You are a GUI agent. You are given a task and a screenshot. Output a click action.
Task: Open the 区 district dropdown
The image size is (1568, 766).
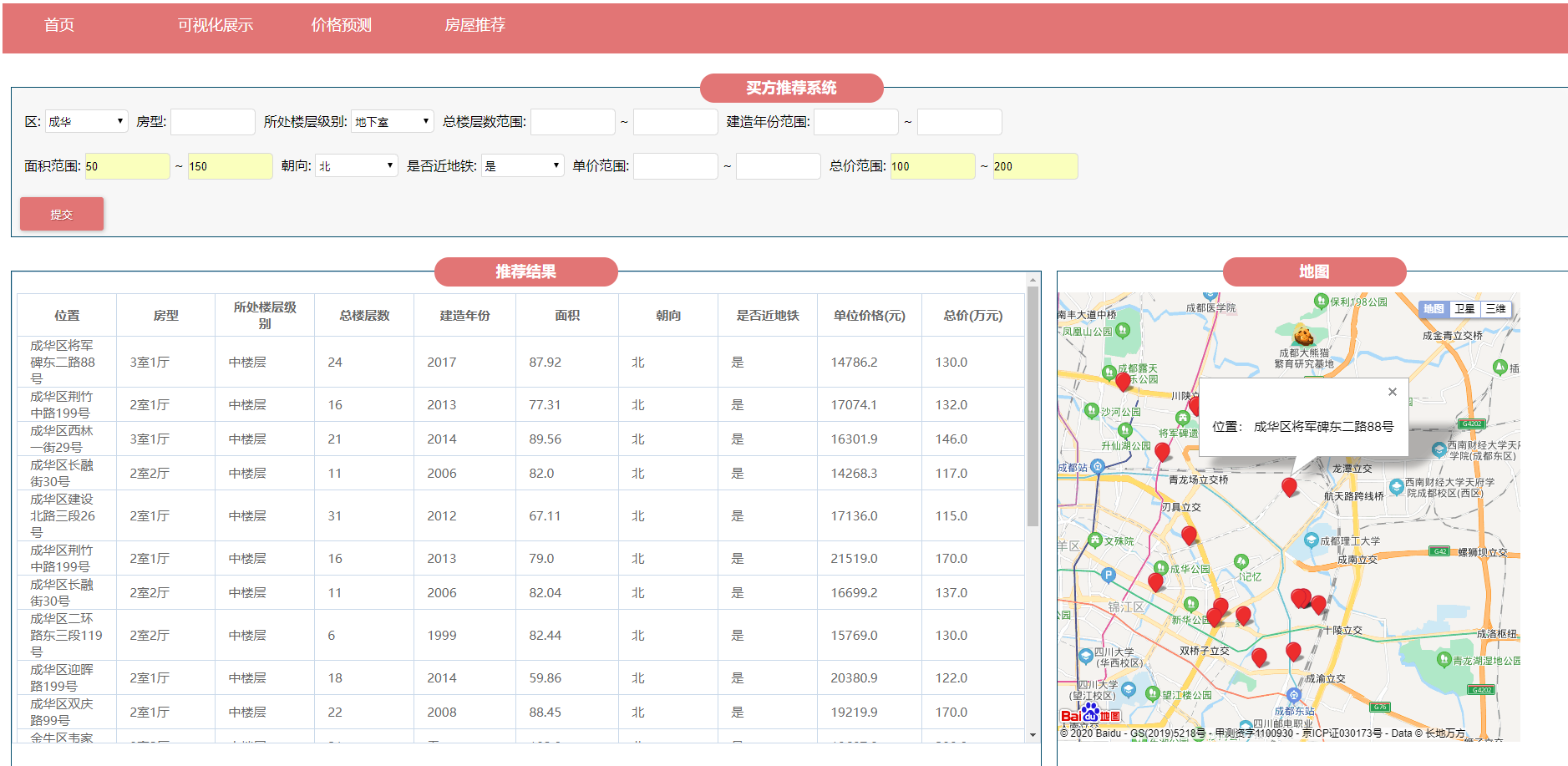point(87,121)
